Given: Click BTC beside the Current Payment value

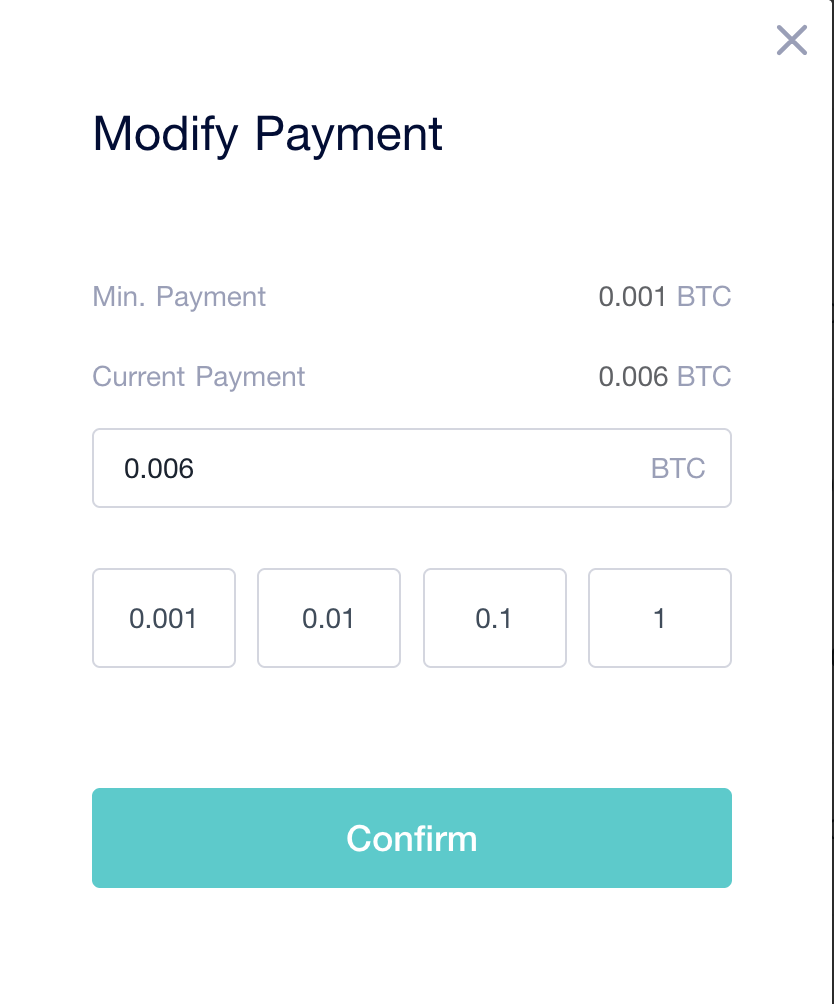Looking at the screenshot, I should pos(704,376).
